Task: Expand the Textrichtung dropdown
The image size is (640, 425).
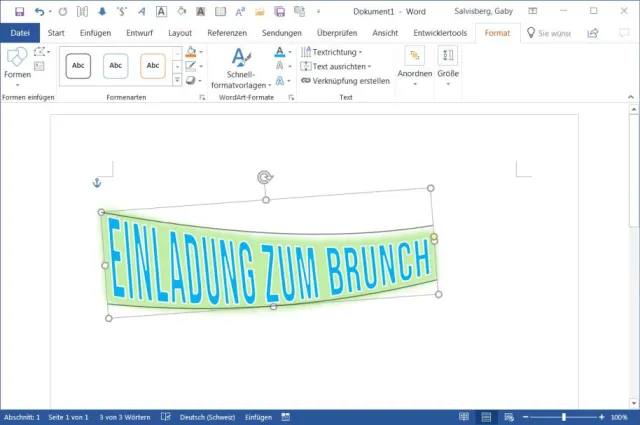Action: click(x=337, y=51)
